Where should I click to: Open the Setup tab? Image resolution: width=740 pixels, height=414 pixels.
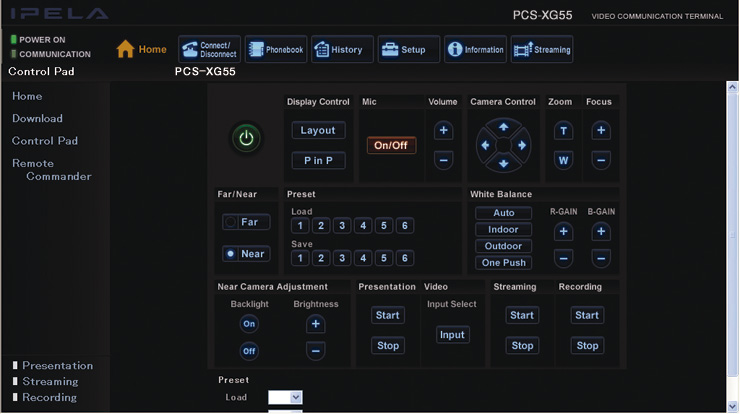408,50
